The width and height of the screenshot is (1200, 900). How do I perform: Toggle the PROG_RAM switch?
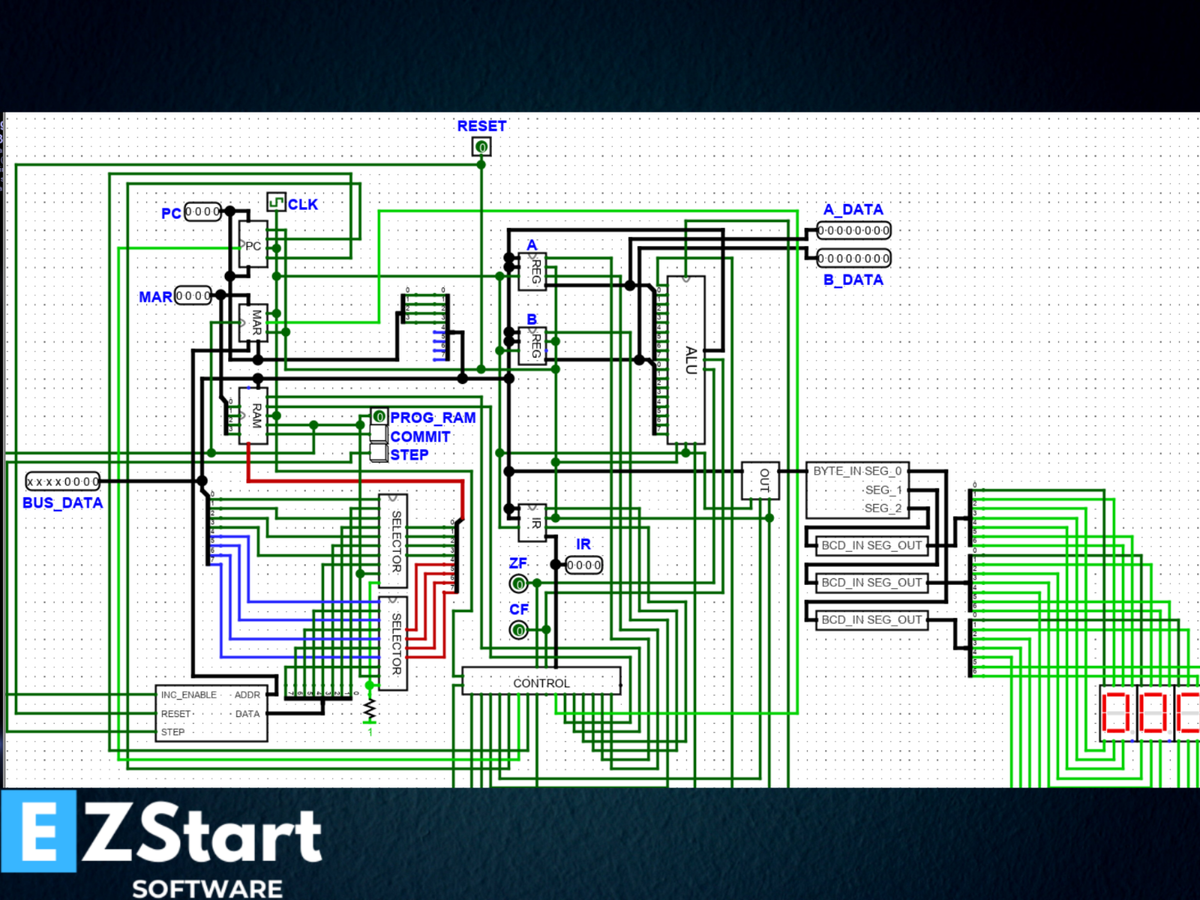pyautogui.click(x=378, y=417)
